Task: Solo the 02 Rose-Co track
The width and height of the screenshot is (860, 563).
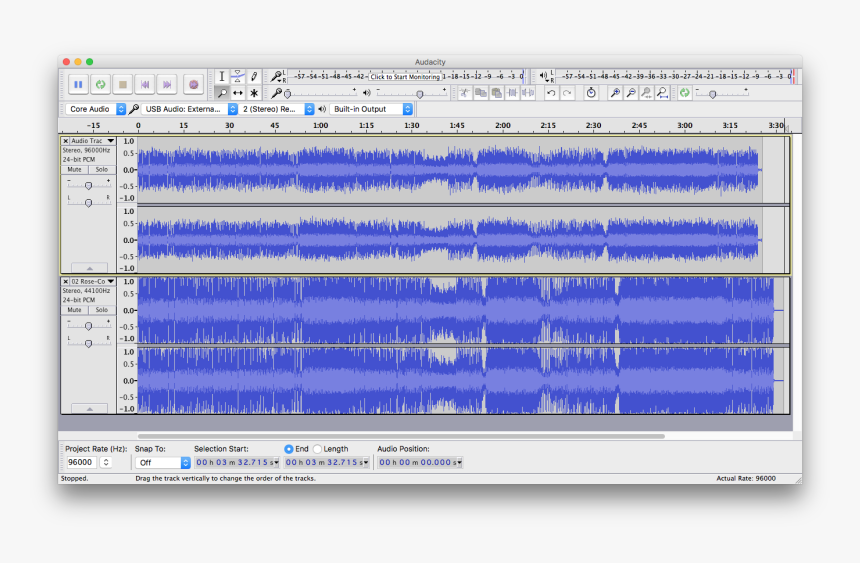Action: coord(102,310)
